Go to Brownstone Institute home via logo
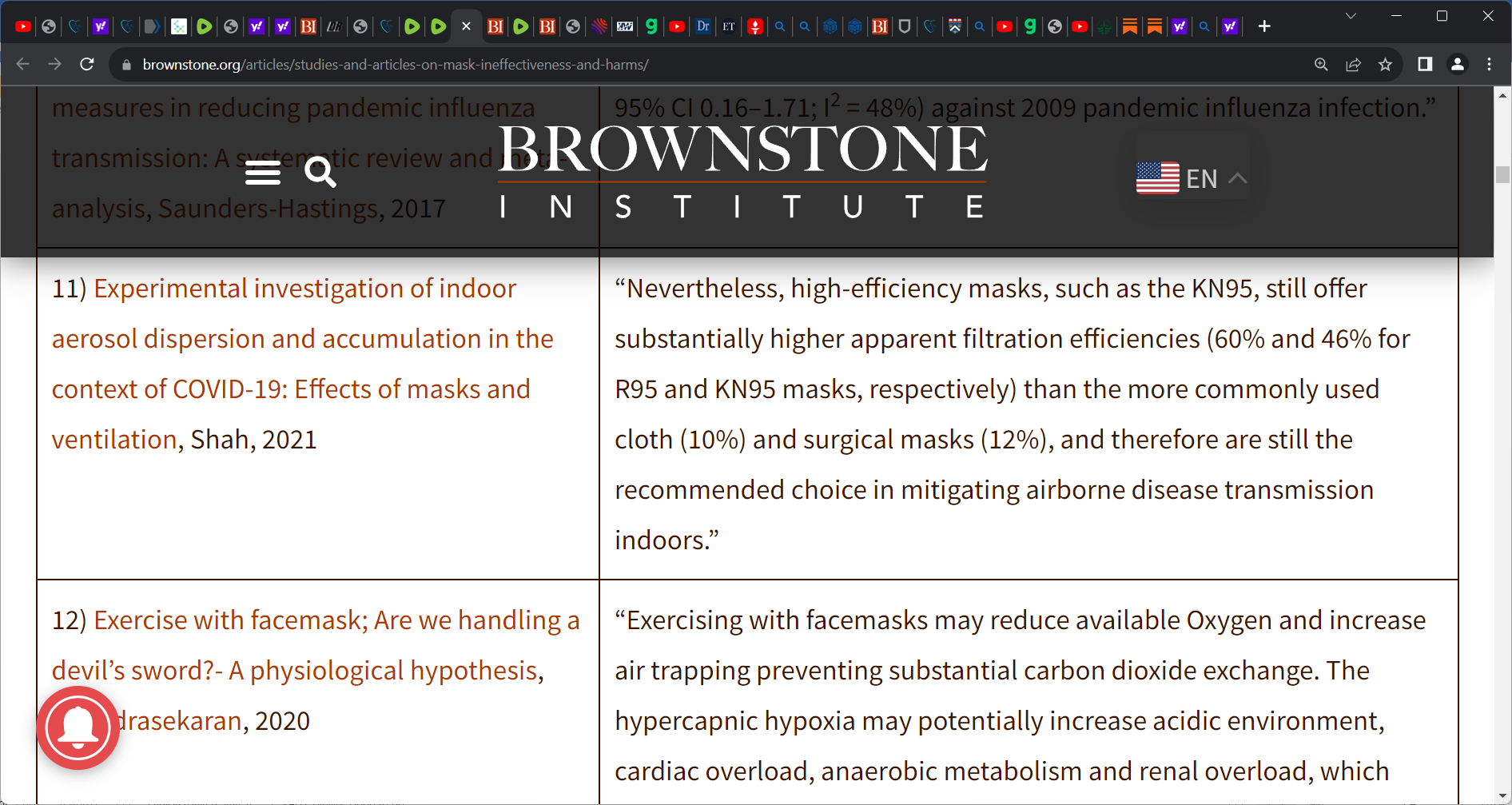 point(742,171)
